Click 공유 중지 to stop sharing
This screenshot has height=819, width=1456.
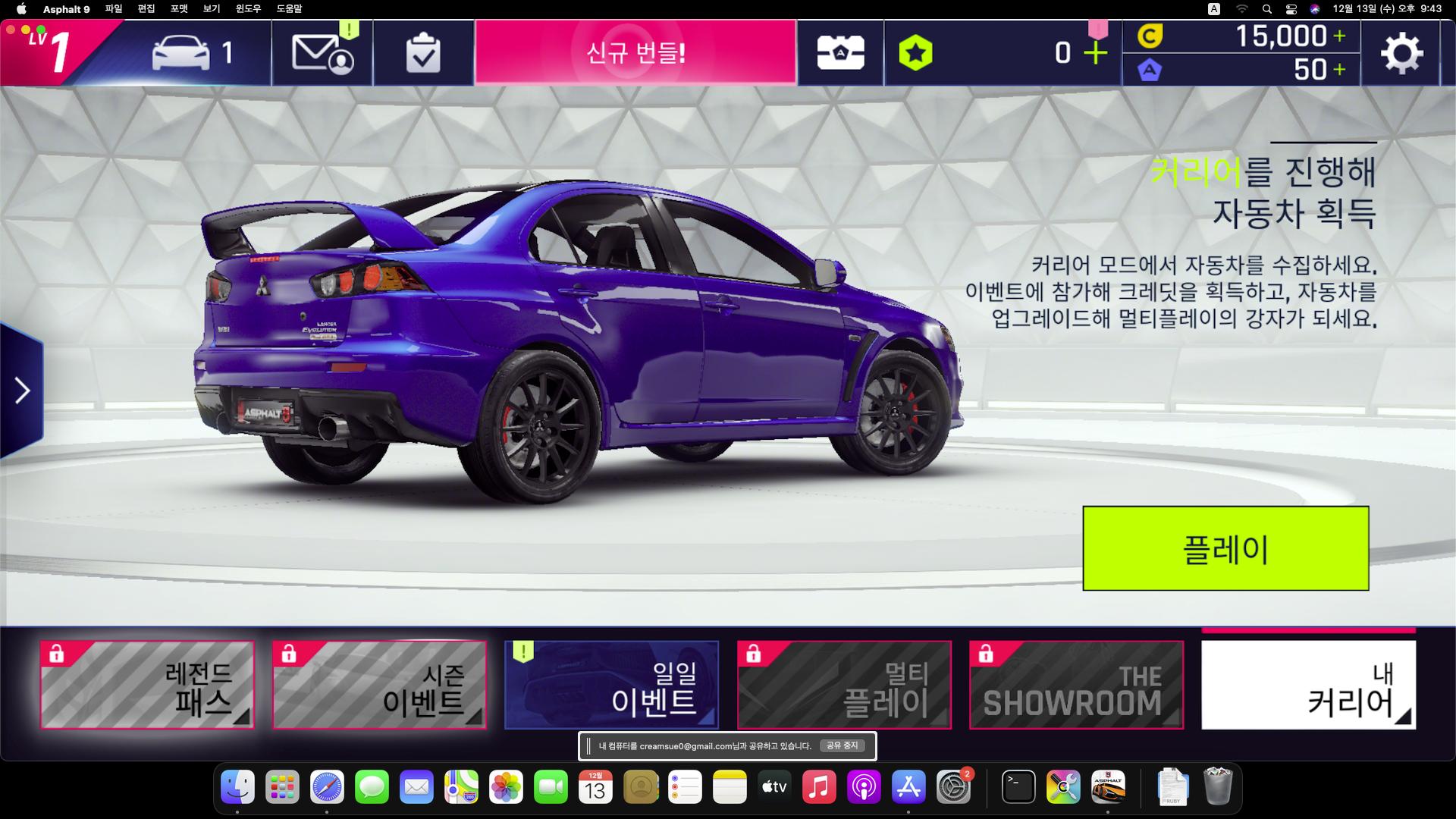(x=842, y=745)
